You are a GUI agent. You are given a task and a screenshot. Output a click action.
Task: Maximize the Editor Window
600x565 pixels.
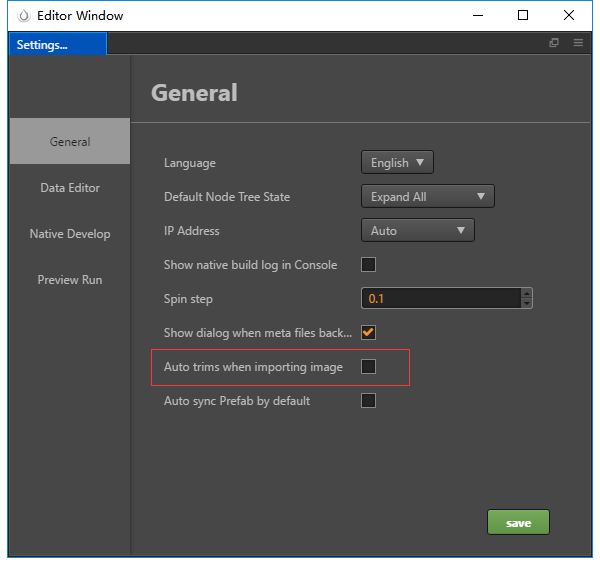tap(523, 16)
